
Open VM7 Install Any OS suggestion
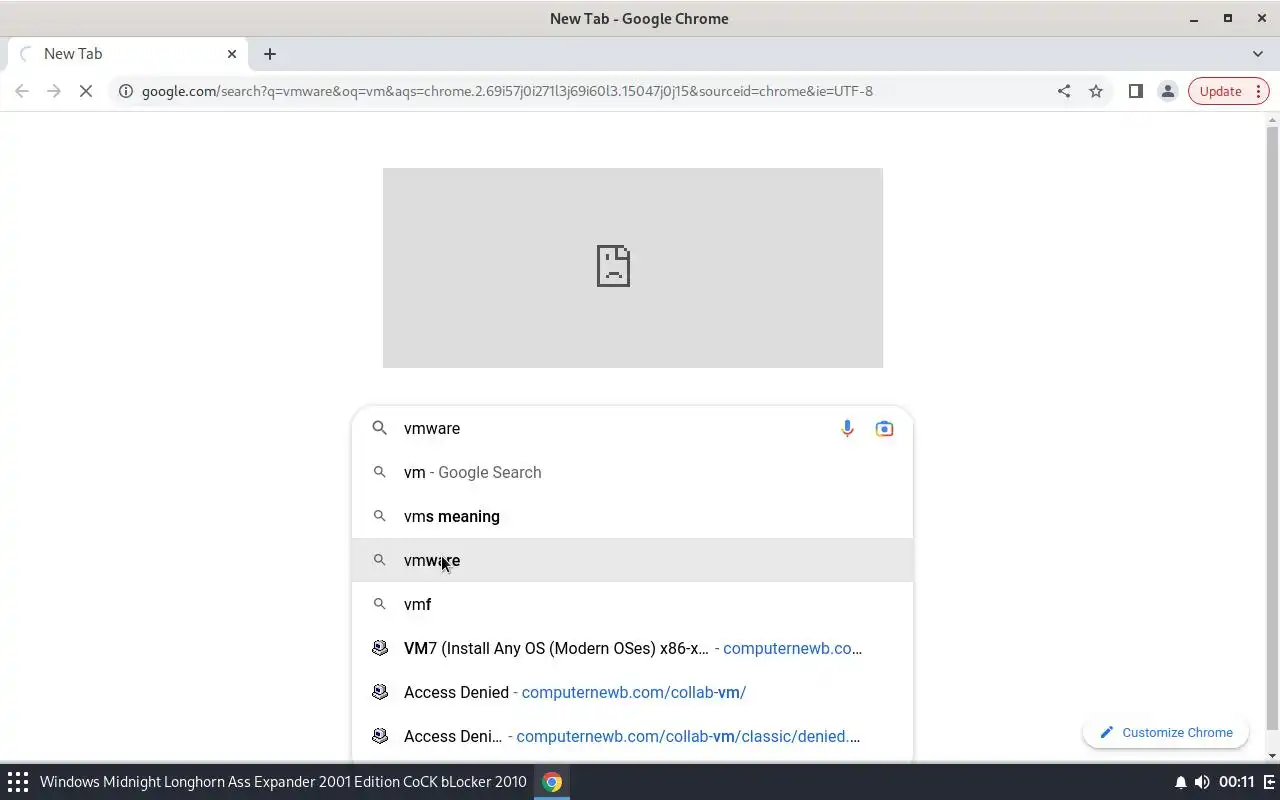[x=632, y=648]
